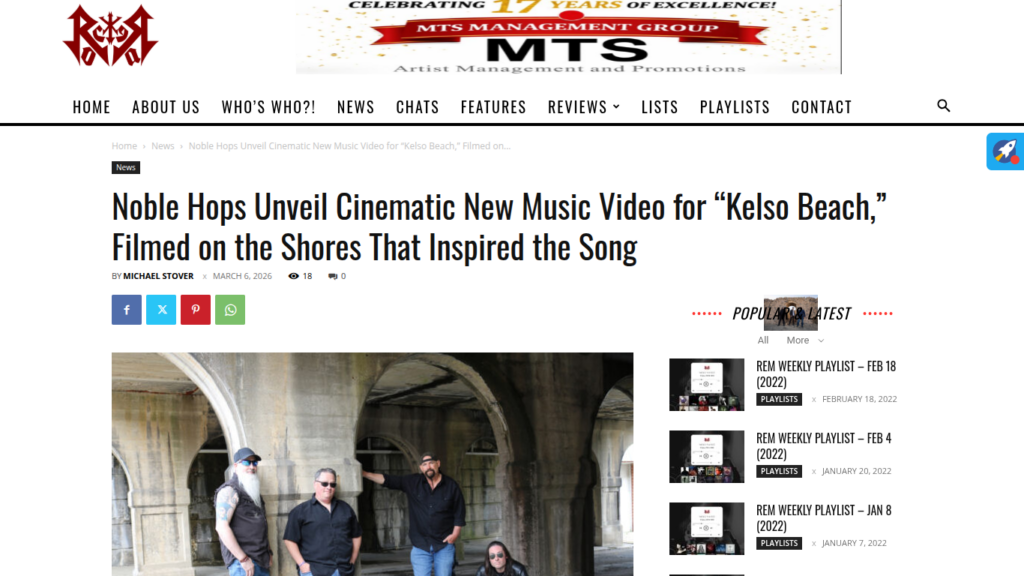
Task: Click the rocket icon widget
Action: coord(1005,152)
